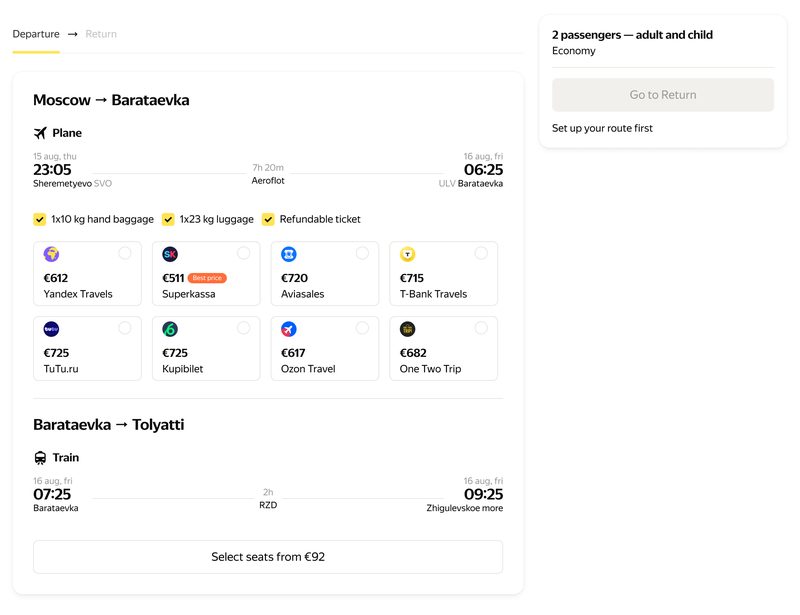Click the T-Bank Travels yellow logo
The image size is (800, 615).
click(x=408, y=254)
